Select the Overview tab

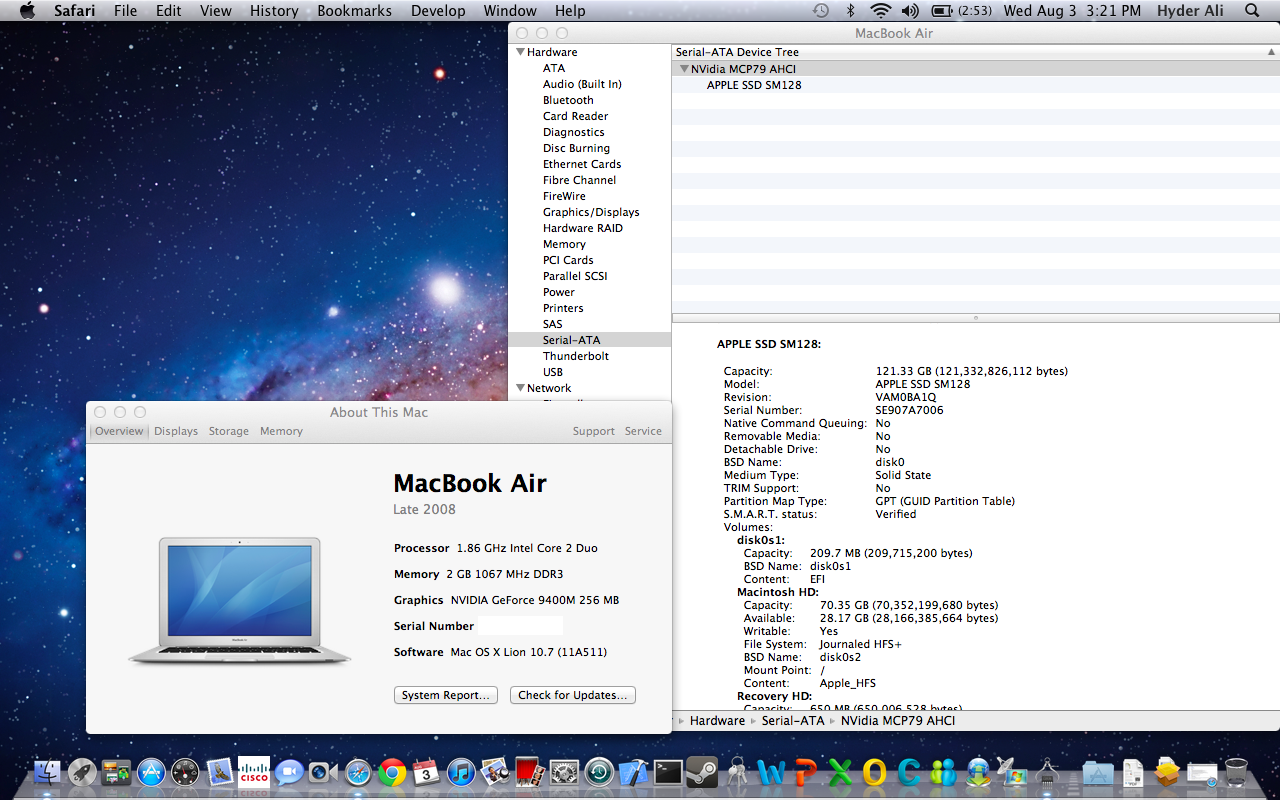click(x=119, y=431)
